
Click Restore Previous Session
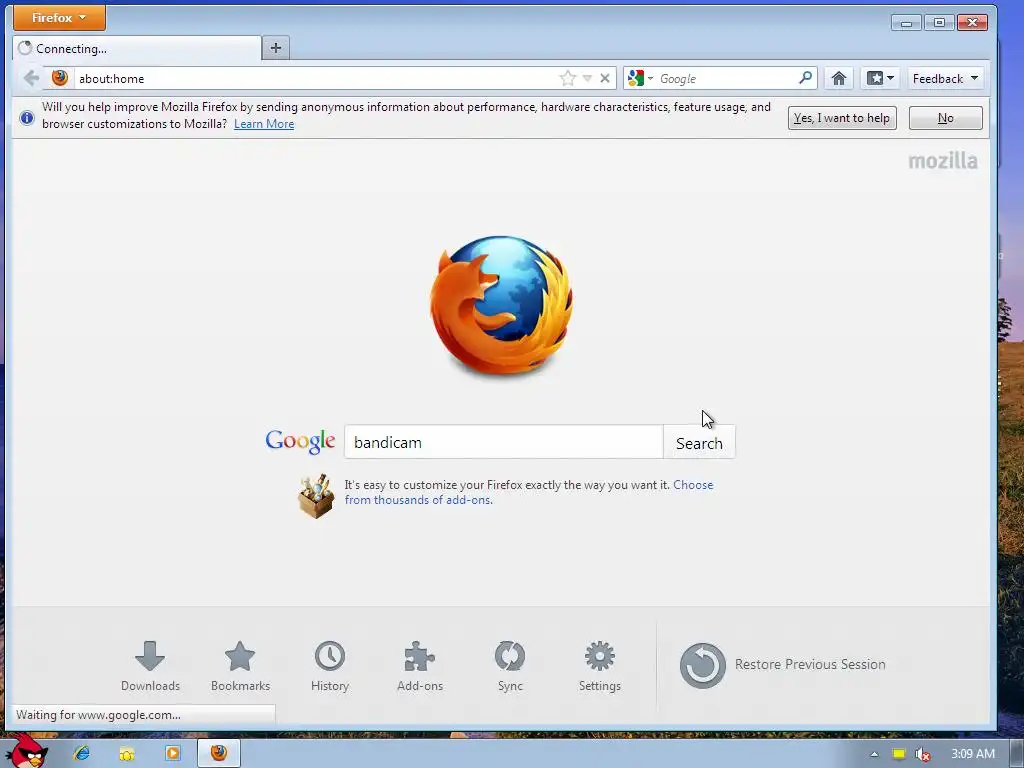782,665
